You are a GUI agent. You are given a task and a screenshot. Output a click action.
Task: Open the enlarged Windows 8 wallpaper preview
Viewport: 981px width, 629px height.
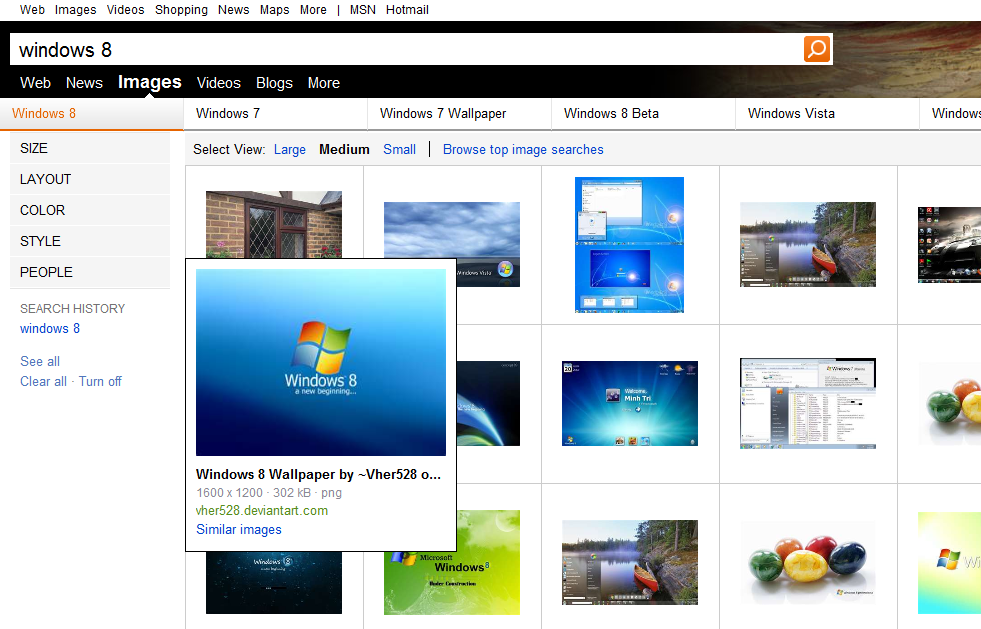click(321, 362)
